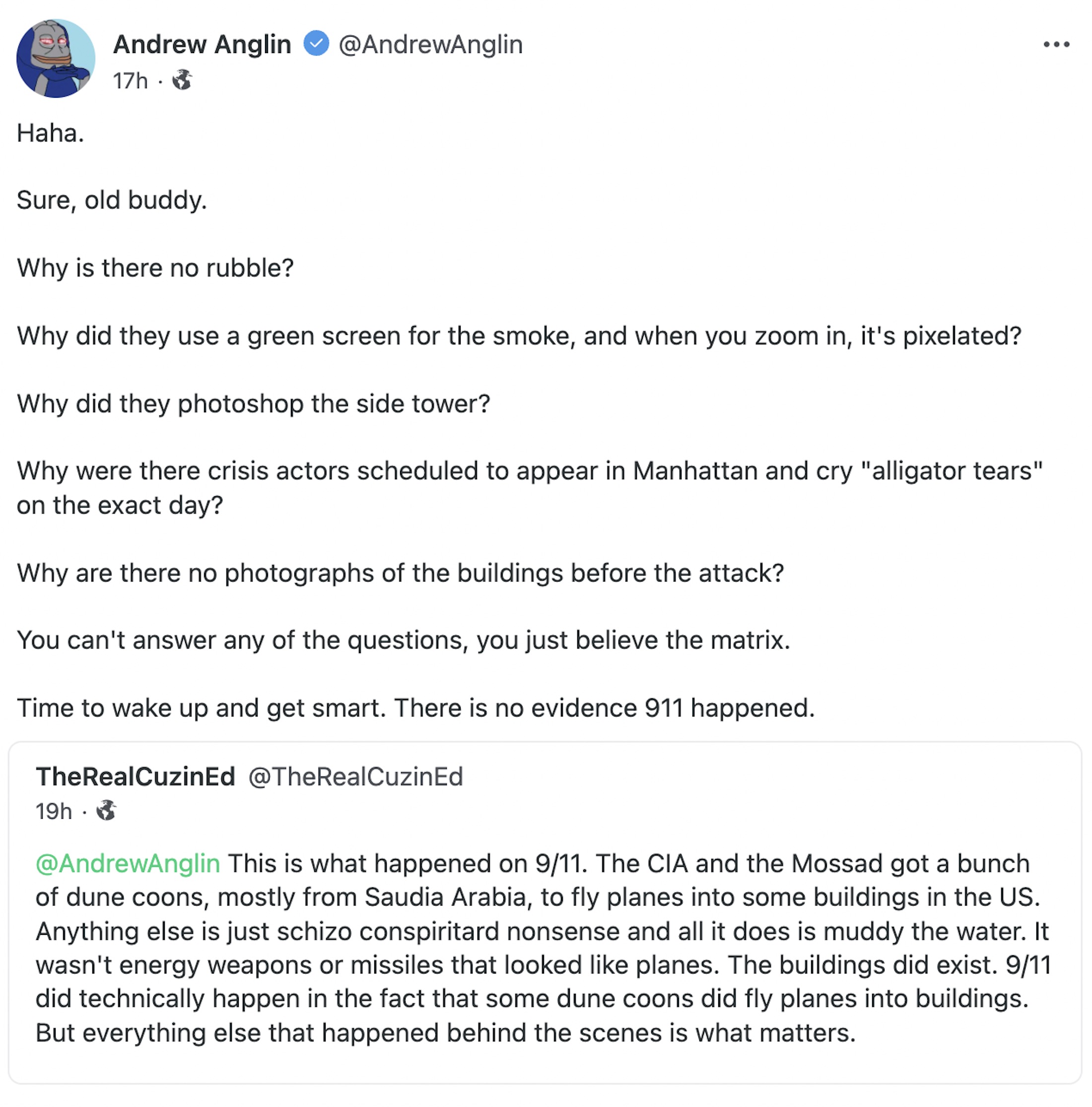
Task: Click the "Time to wake up" closing line
Action: 415,708
